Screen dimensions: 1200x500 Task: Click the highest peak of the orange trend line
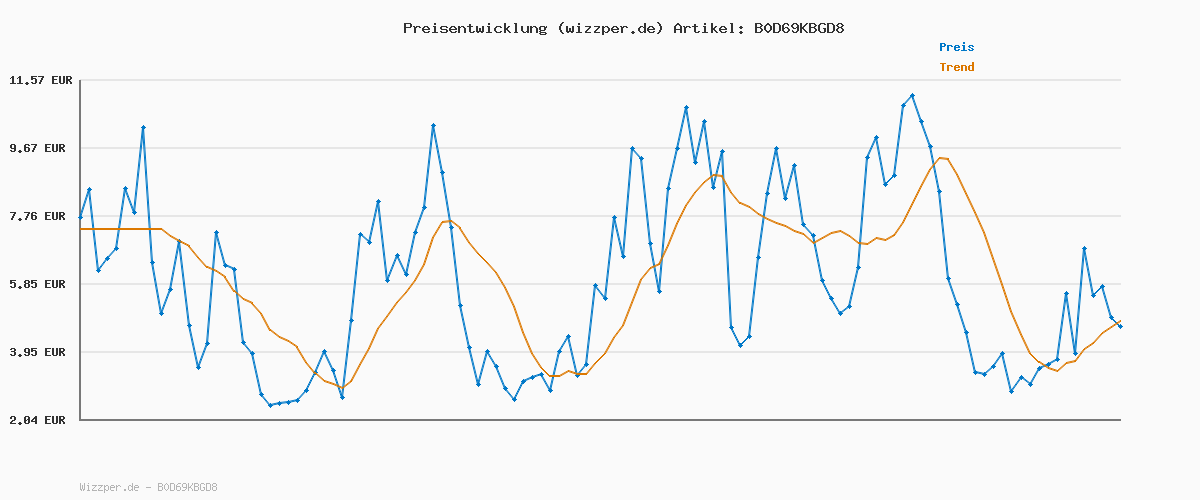pos(940,158)
